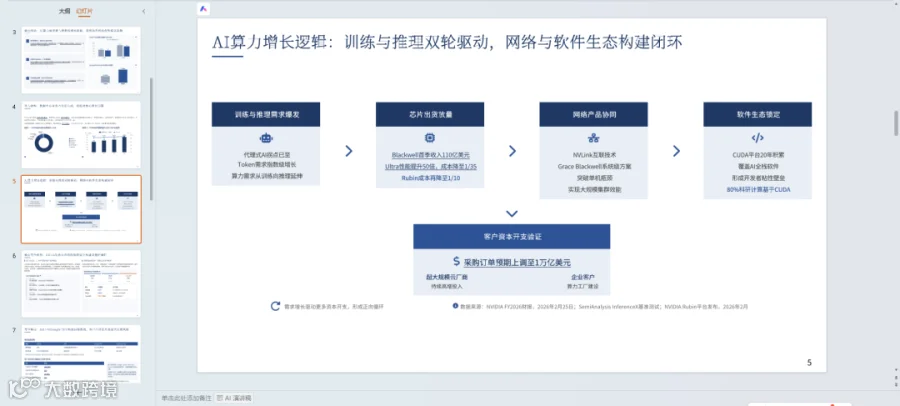
Task: Click the slide page number 5
Action: point(809,362)
